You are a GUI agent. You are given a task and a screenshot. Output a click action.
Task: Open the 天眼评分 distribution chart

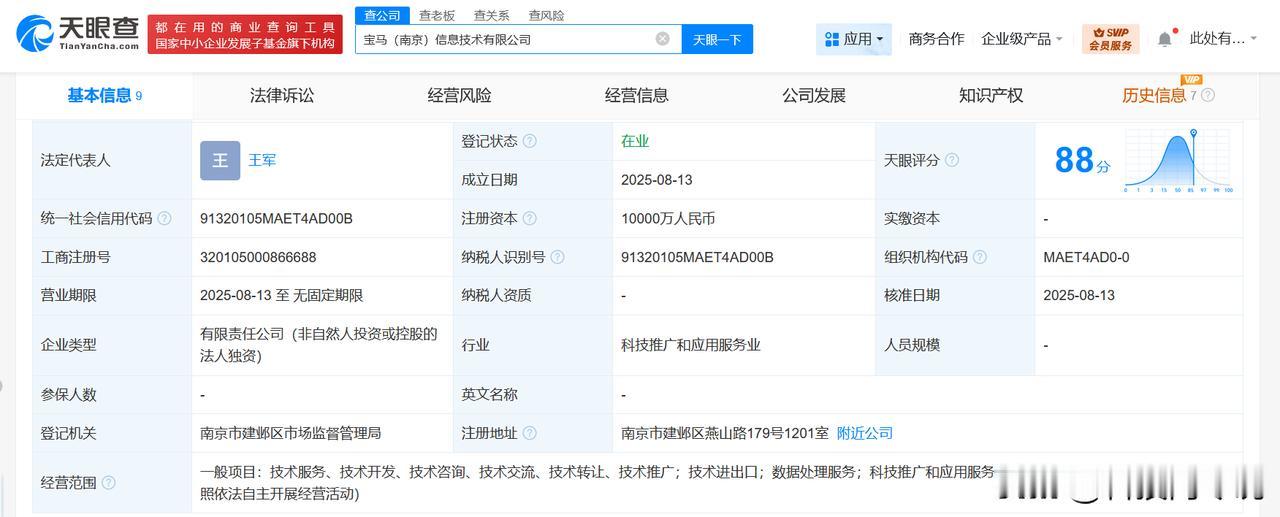click(1178, 161)
